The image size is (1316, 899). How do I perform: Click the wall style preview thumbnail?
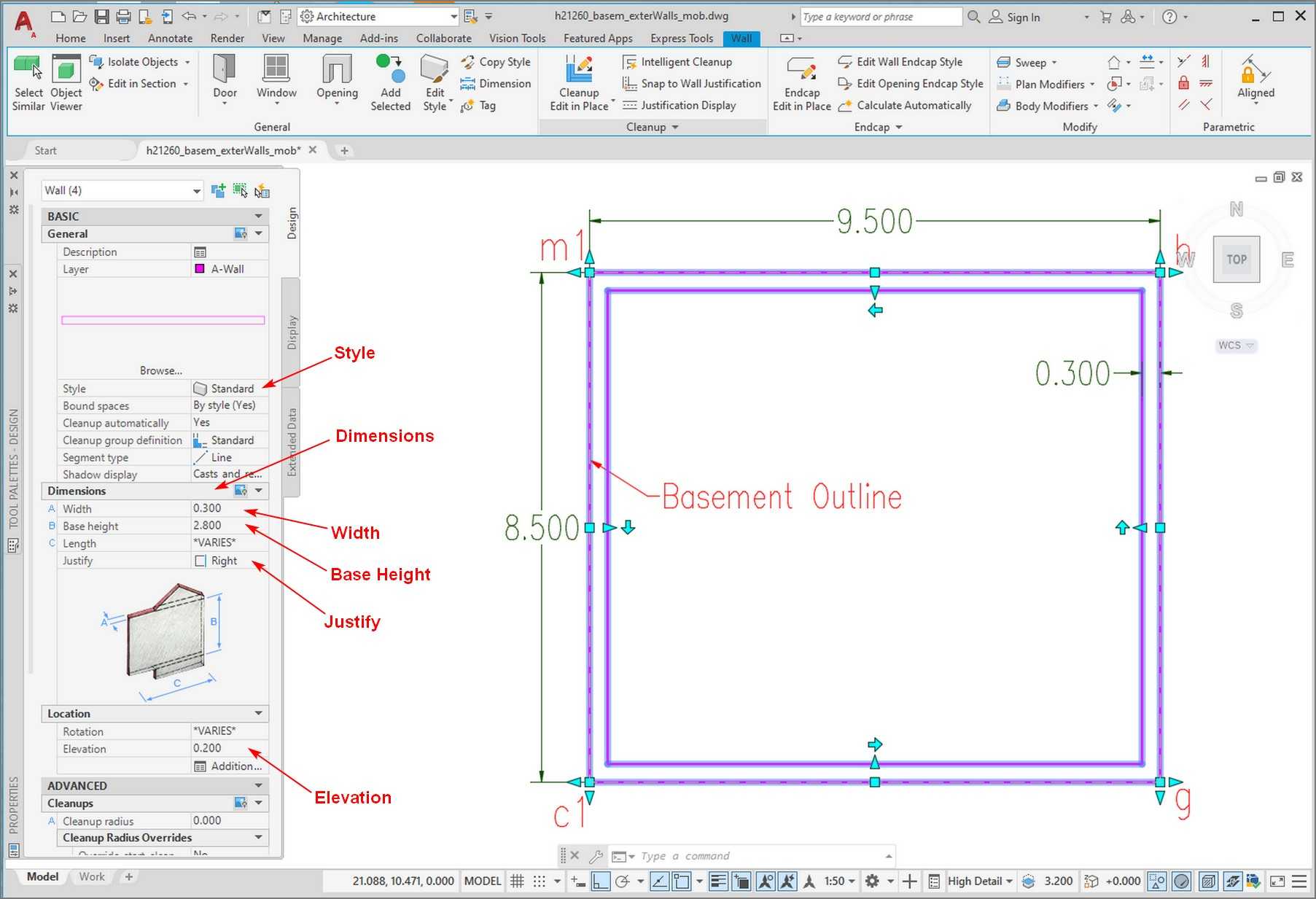point(163,320)
